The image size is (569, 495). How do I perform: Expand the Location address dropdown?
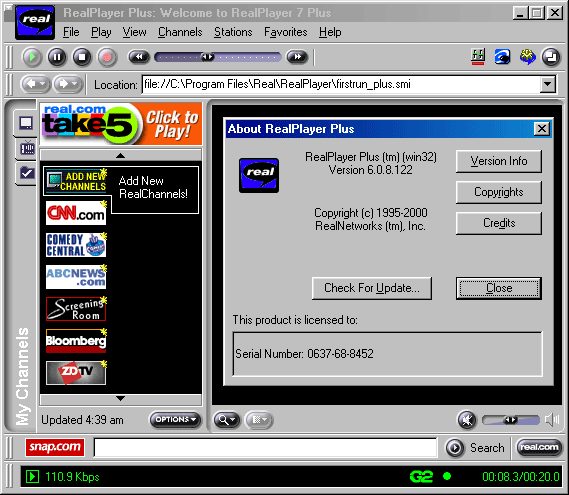coord(547,85)
